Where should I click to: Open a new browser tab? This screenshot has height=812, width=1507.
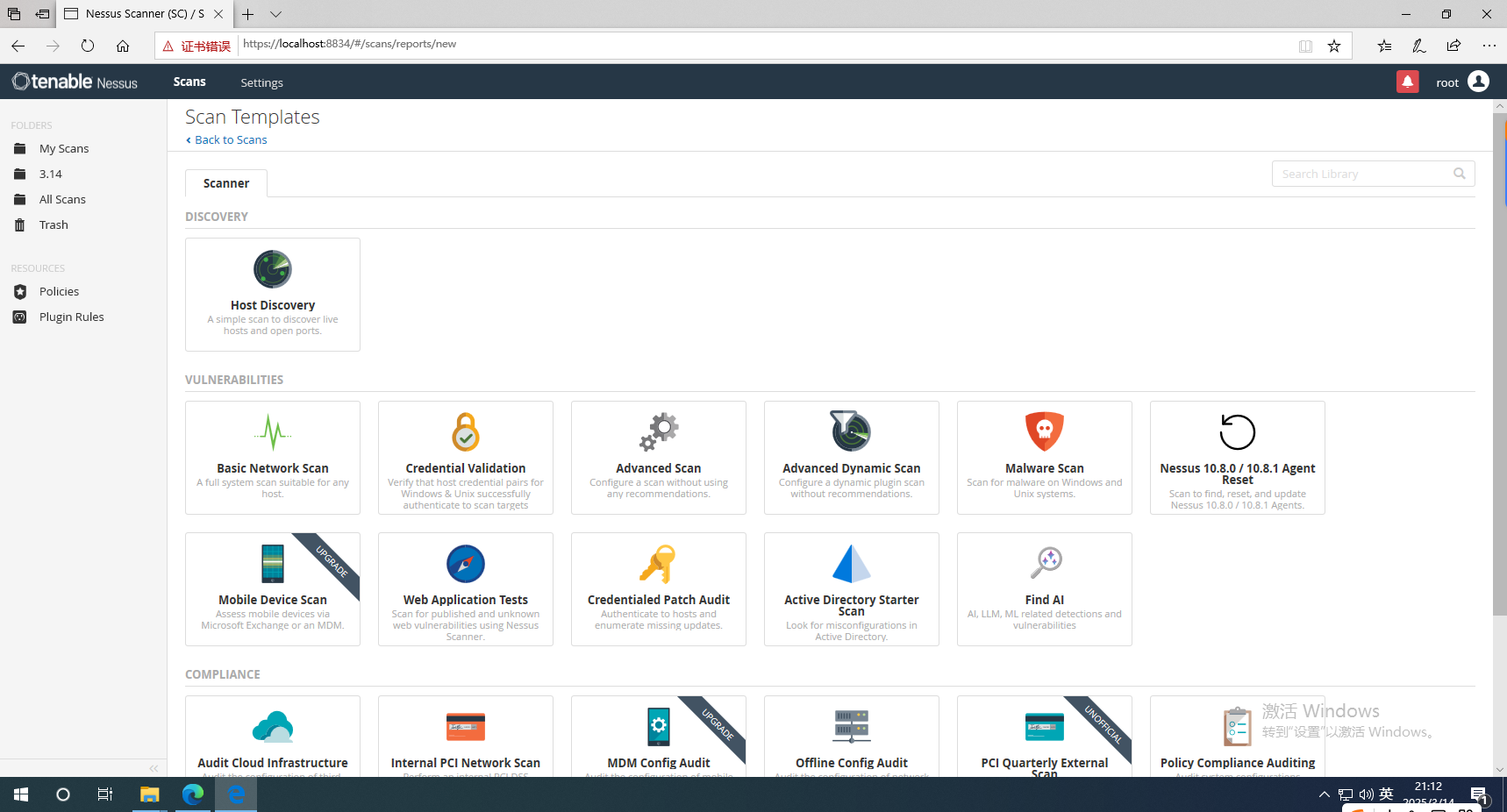(248, 14)
